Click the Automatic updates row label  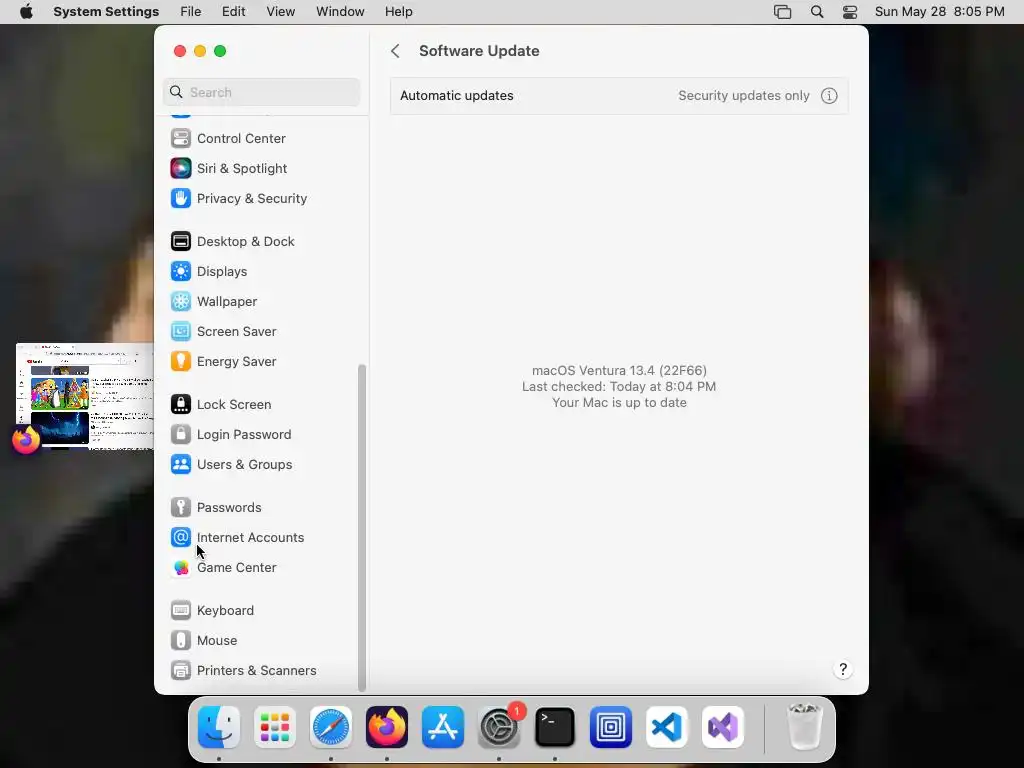point(456,96)
